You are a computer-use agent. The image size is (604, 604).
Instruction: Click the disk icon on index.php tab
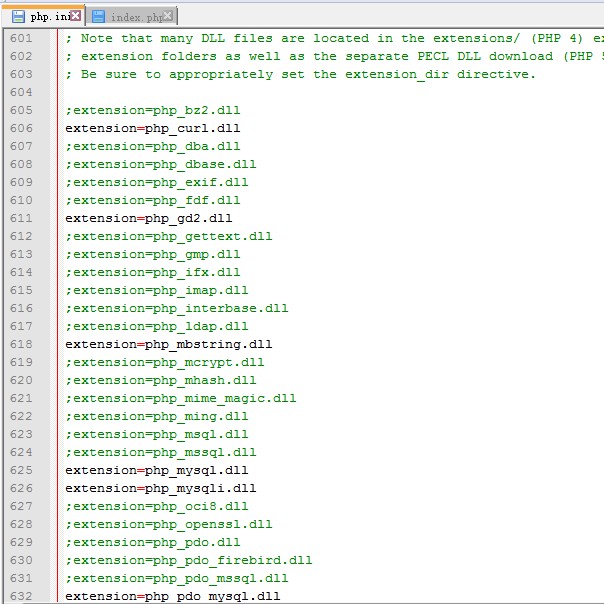(98, 17)
